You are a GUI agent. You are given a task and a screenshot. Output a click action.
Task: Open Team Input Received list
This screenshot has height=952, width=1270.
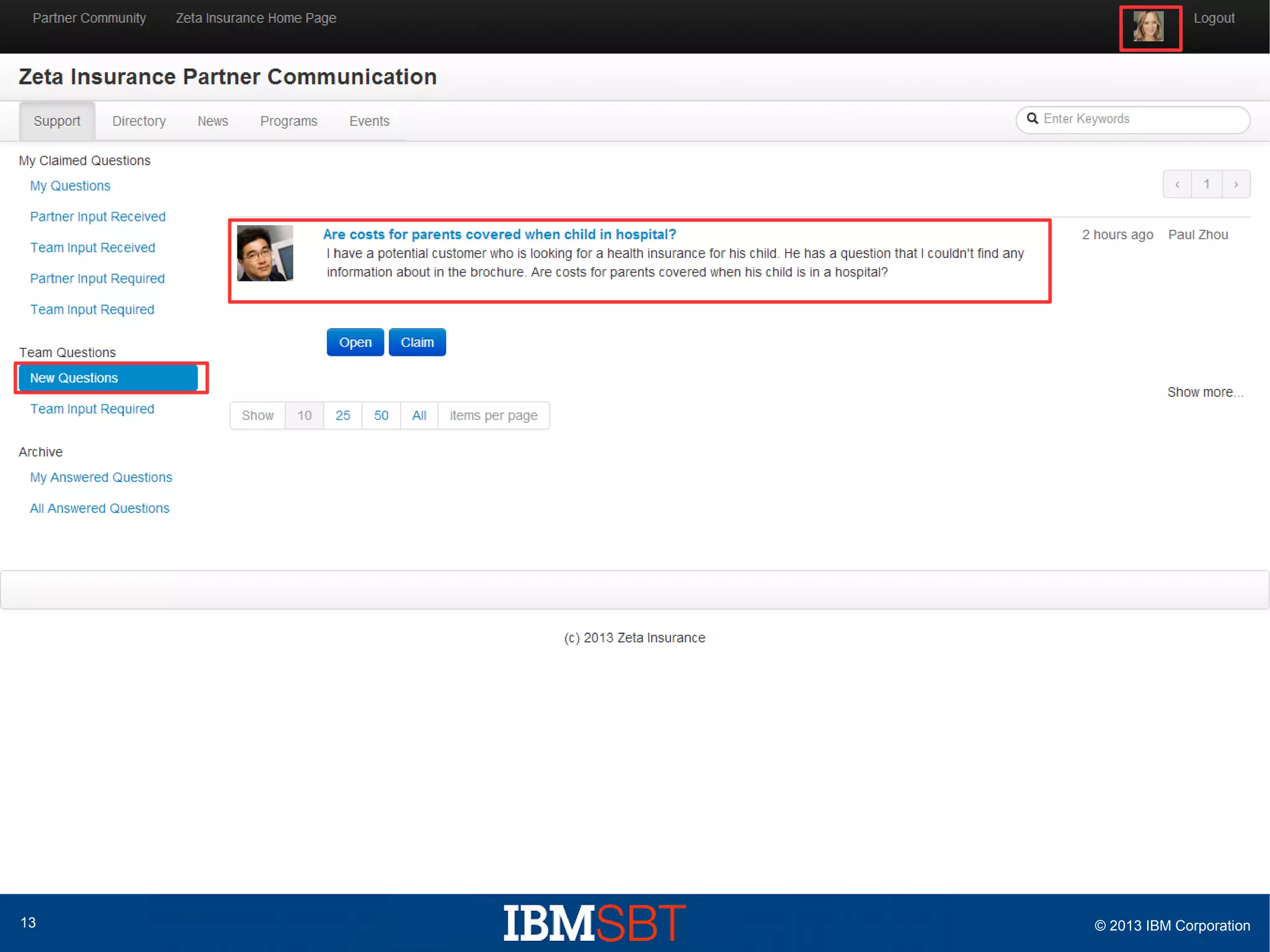[x=92, y=247]
